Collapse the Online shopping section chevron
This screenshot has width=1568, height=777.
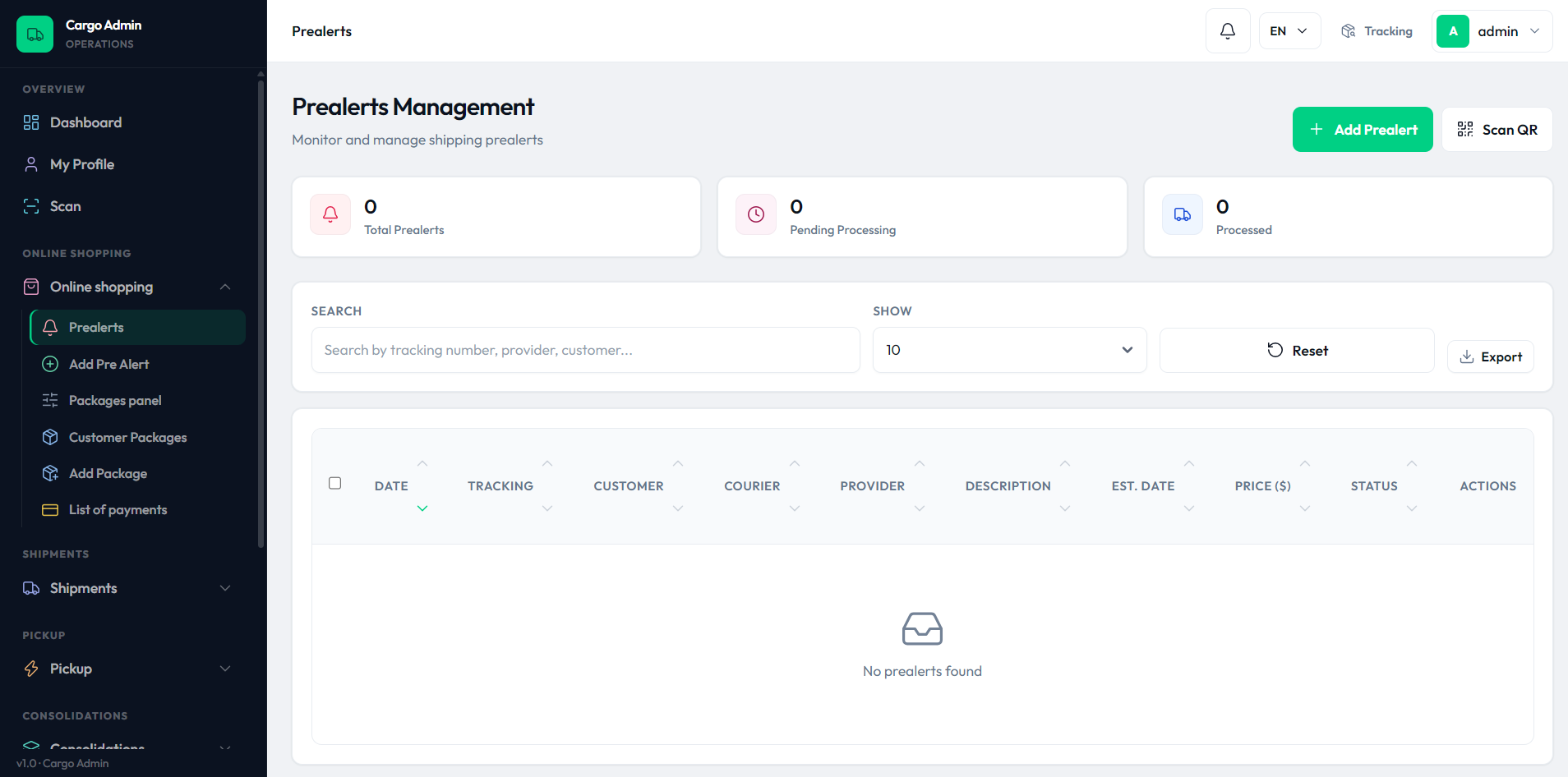(x=225, y=287)
